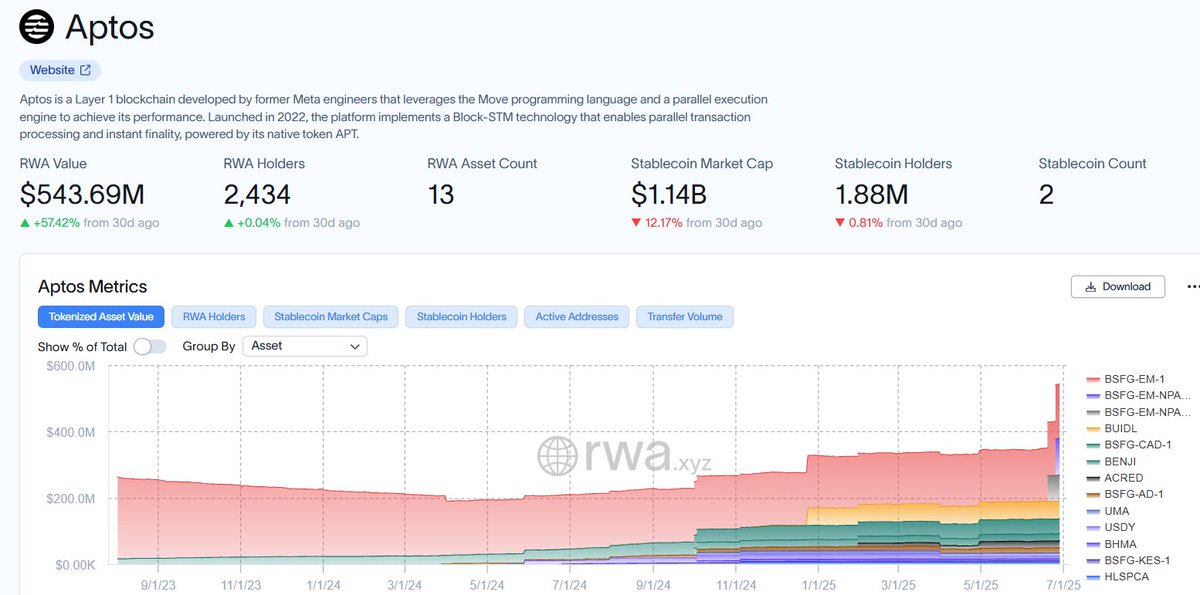
Task: Toggle UMA legend entry
Action: (x=1110, y=511)
